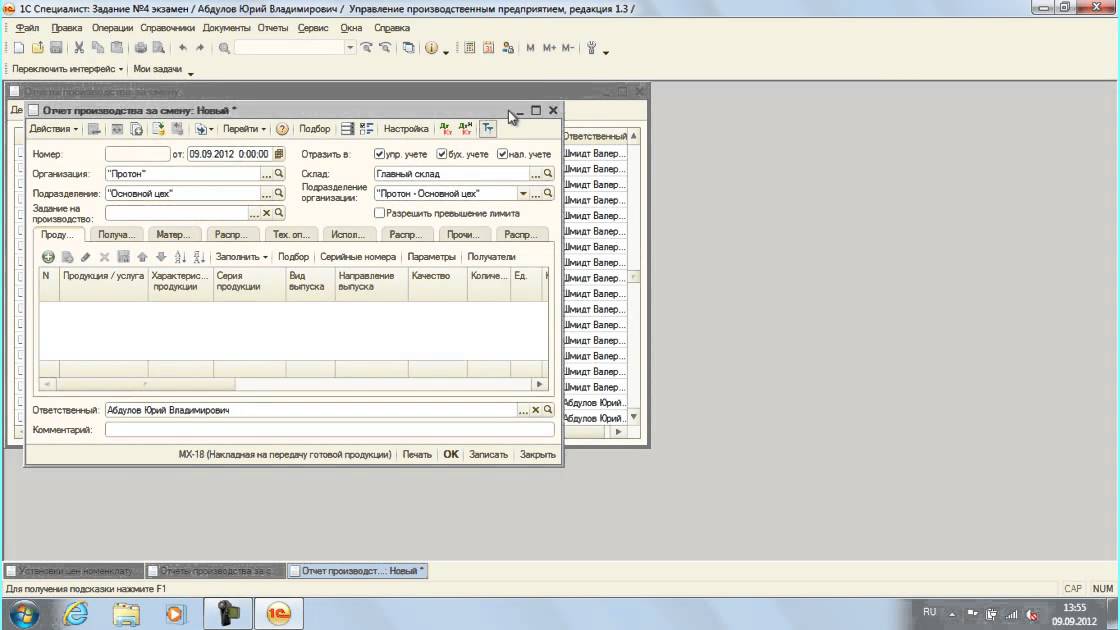This screenshot has height=630, width=1120.
Task: Open the Заполнить dropdown
Action: (241, 257)
